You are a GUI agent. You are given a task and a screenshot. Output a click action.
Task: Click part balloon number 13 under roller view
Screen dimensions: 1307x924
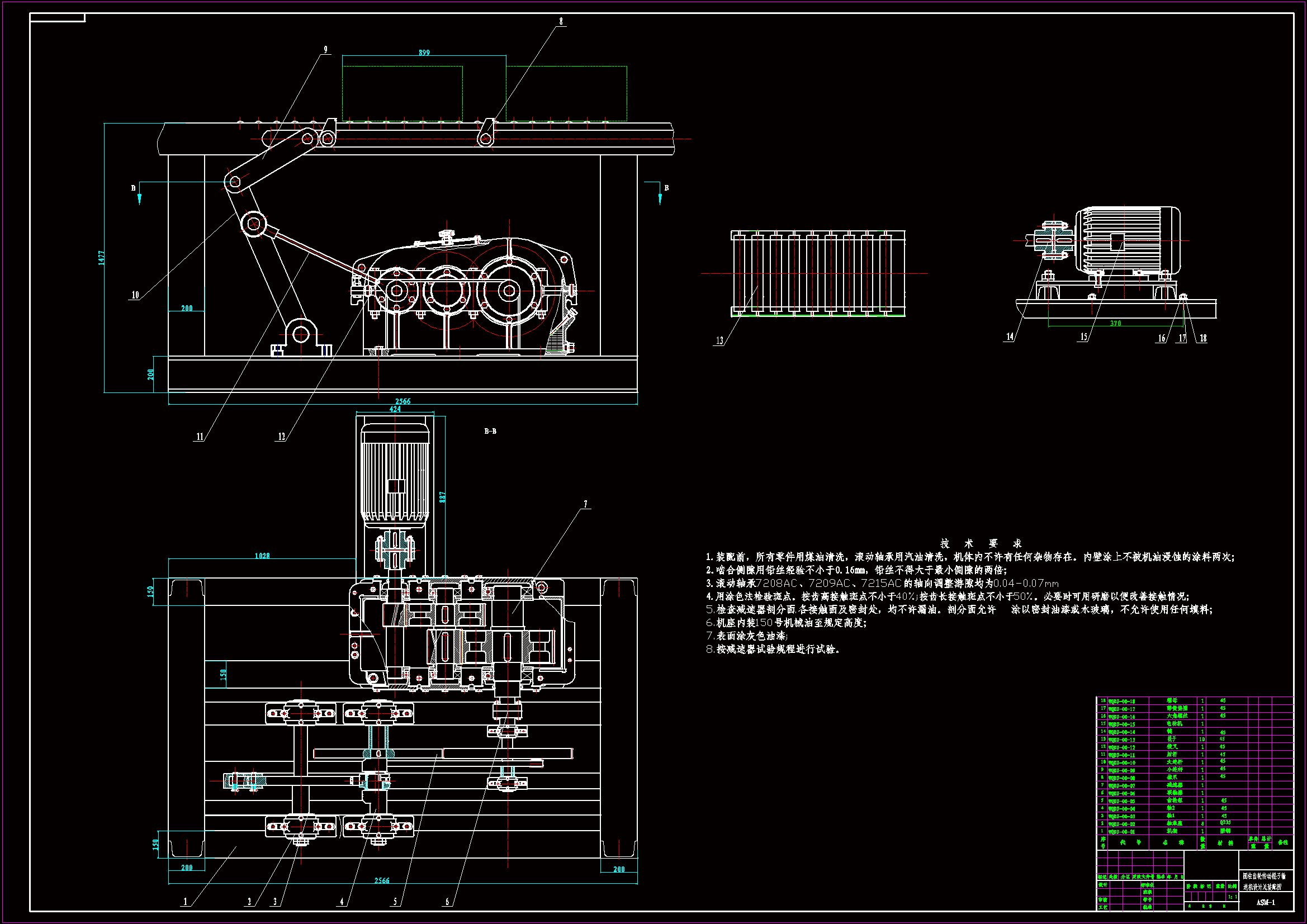719,340
